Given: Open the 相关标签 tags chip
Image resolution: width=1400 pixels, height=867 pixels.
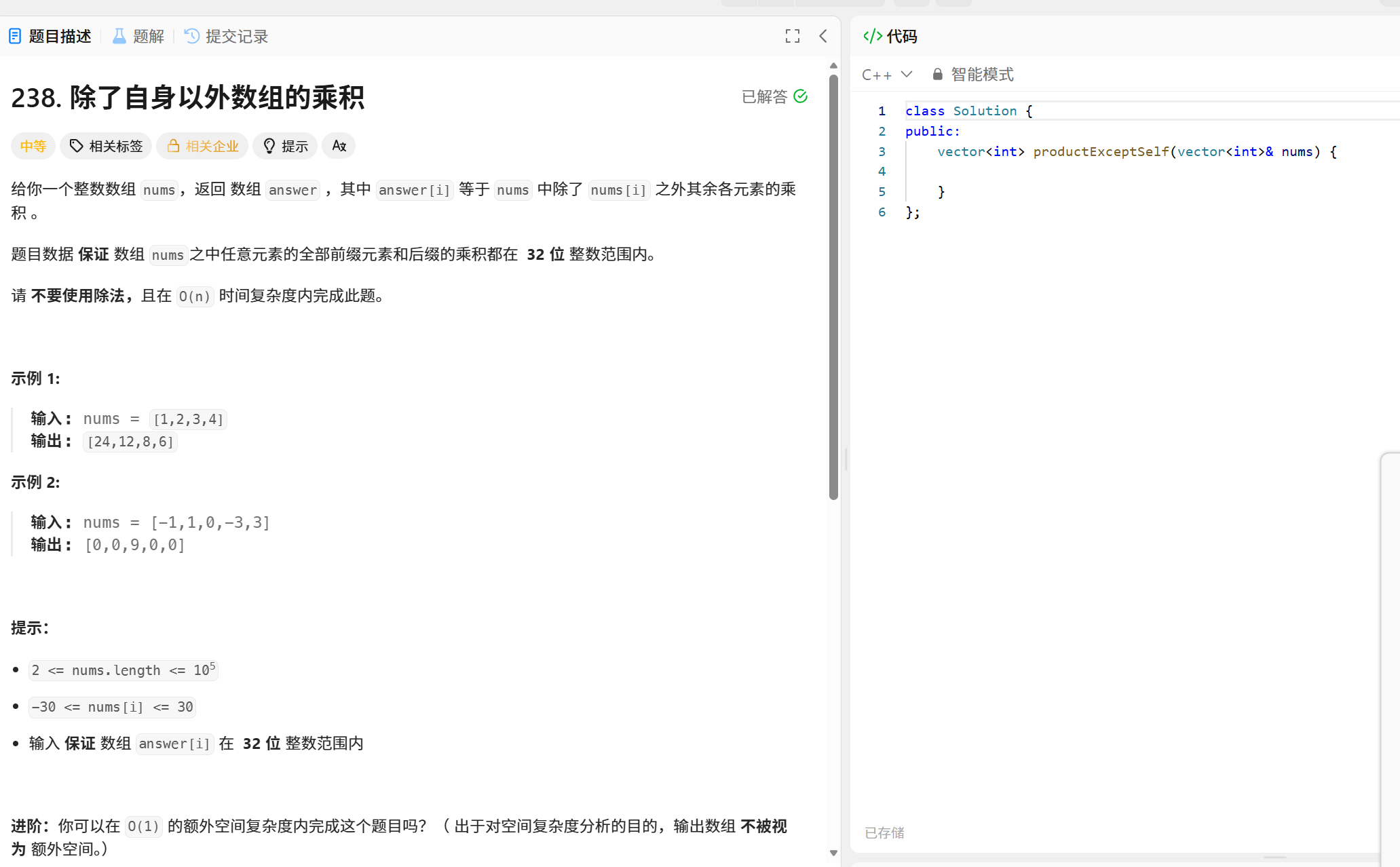Looking at the screenshot, I should coord(106,146).
